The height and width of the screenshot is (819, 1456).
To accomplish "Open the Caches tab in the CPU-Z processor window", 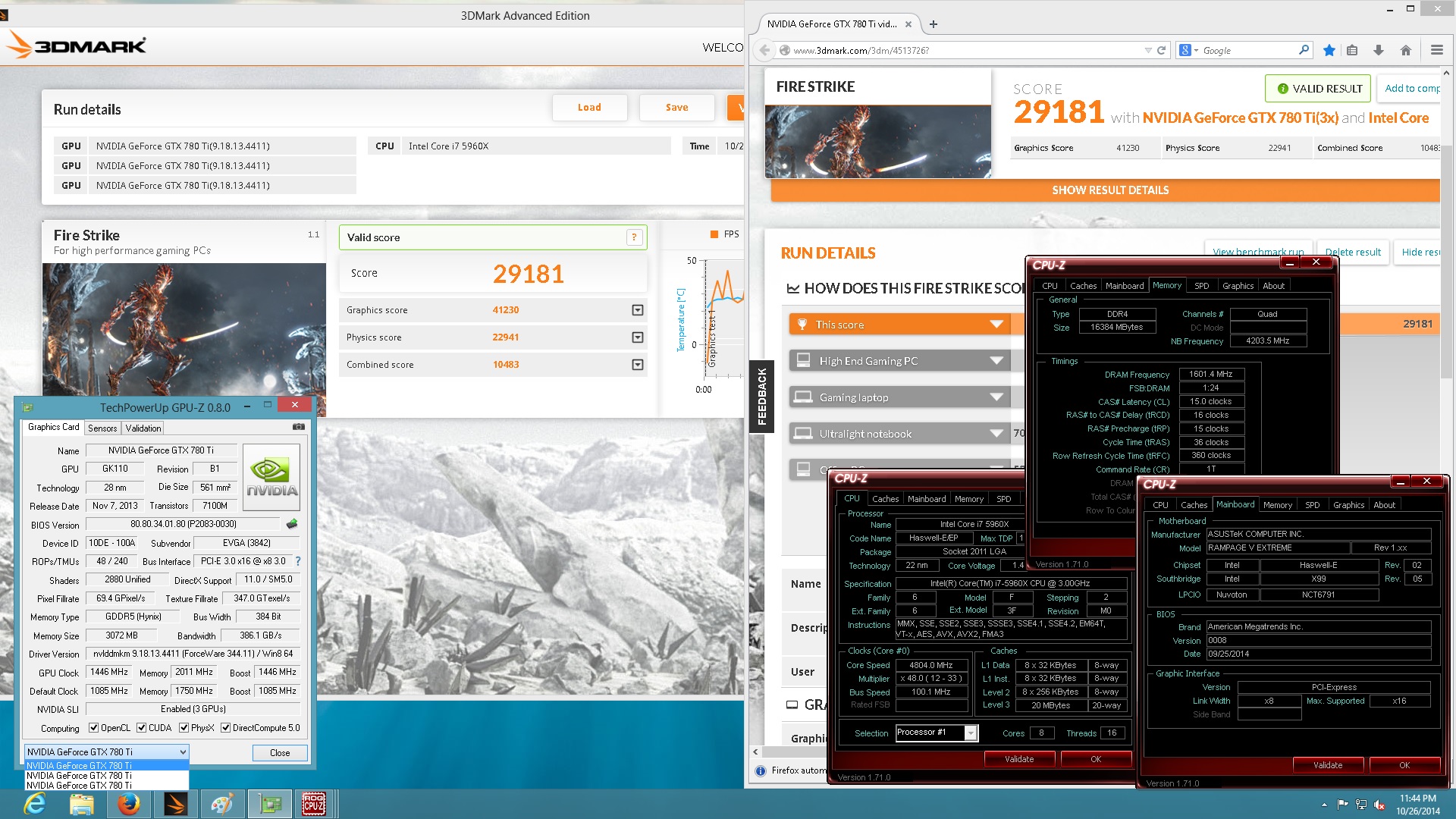I will (885, 499).
